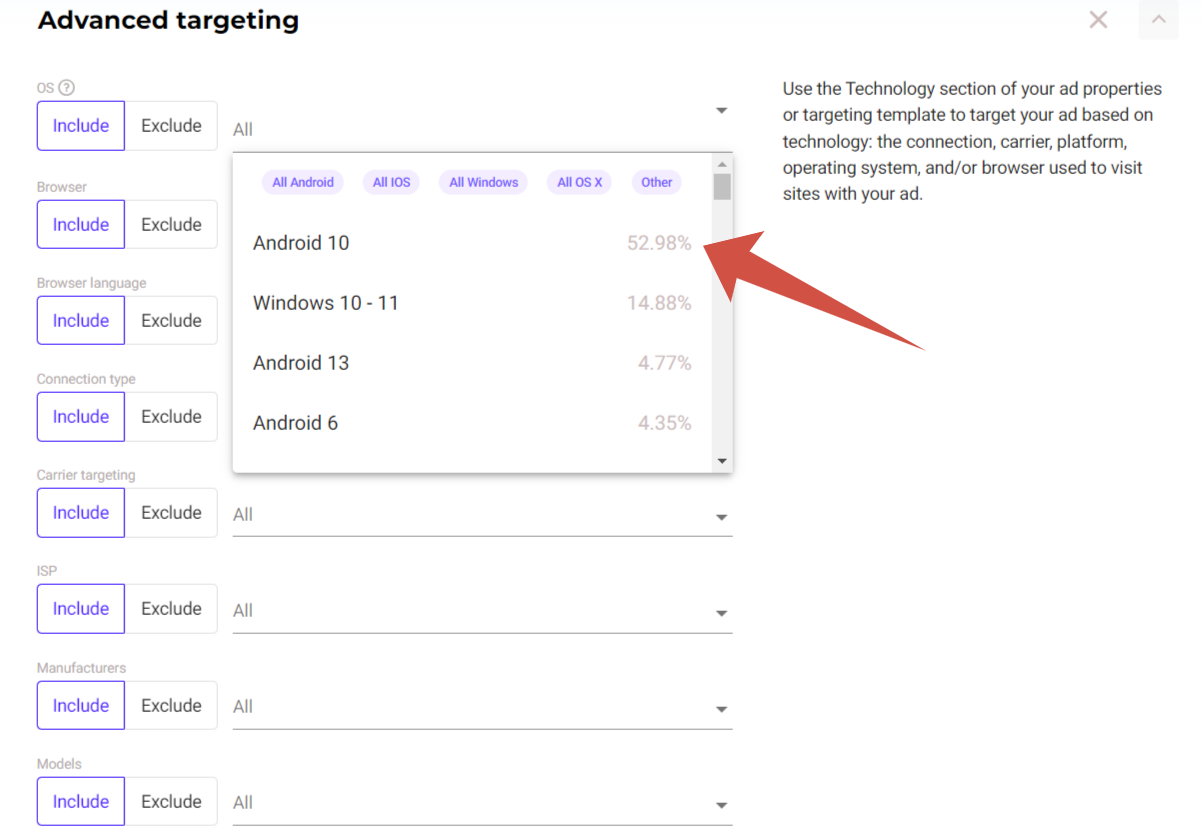Image resolution: width=1202 pixels, height=838 pixels.
Task: Click the All Android quick filter chip
Action: coord(303,182)
